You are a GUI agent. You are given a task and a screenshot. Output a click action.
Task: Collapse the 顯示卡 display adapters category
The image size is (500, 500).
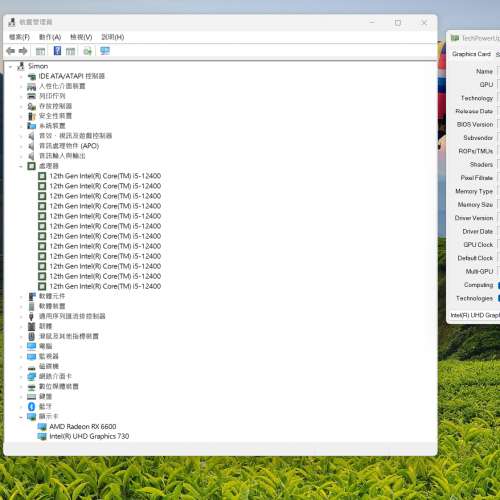21,417
